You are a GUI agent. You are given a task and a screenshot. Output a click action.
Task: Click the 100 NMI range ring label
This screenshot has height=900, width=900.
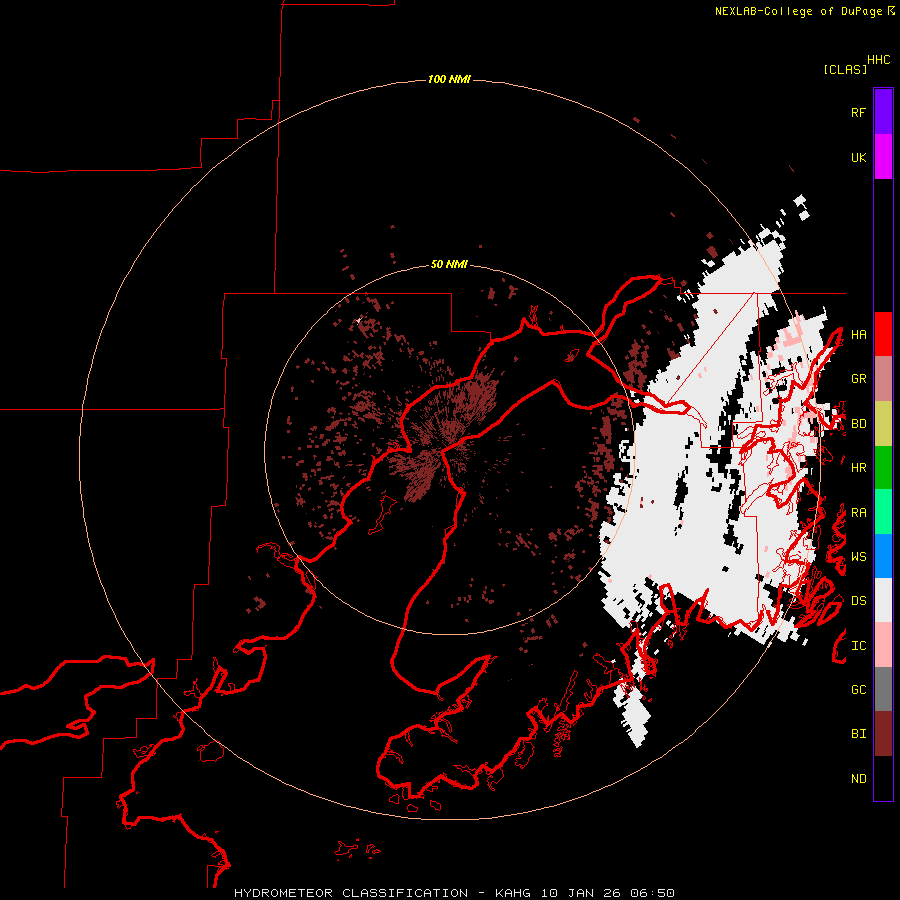[x=449, y=79]
